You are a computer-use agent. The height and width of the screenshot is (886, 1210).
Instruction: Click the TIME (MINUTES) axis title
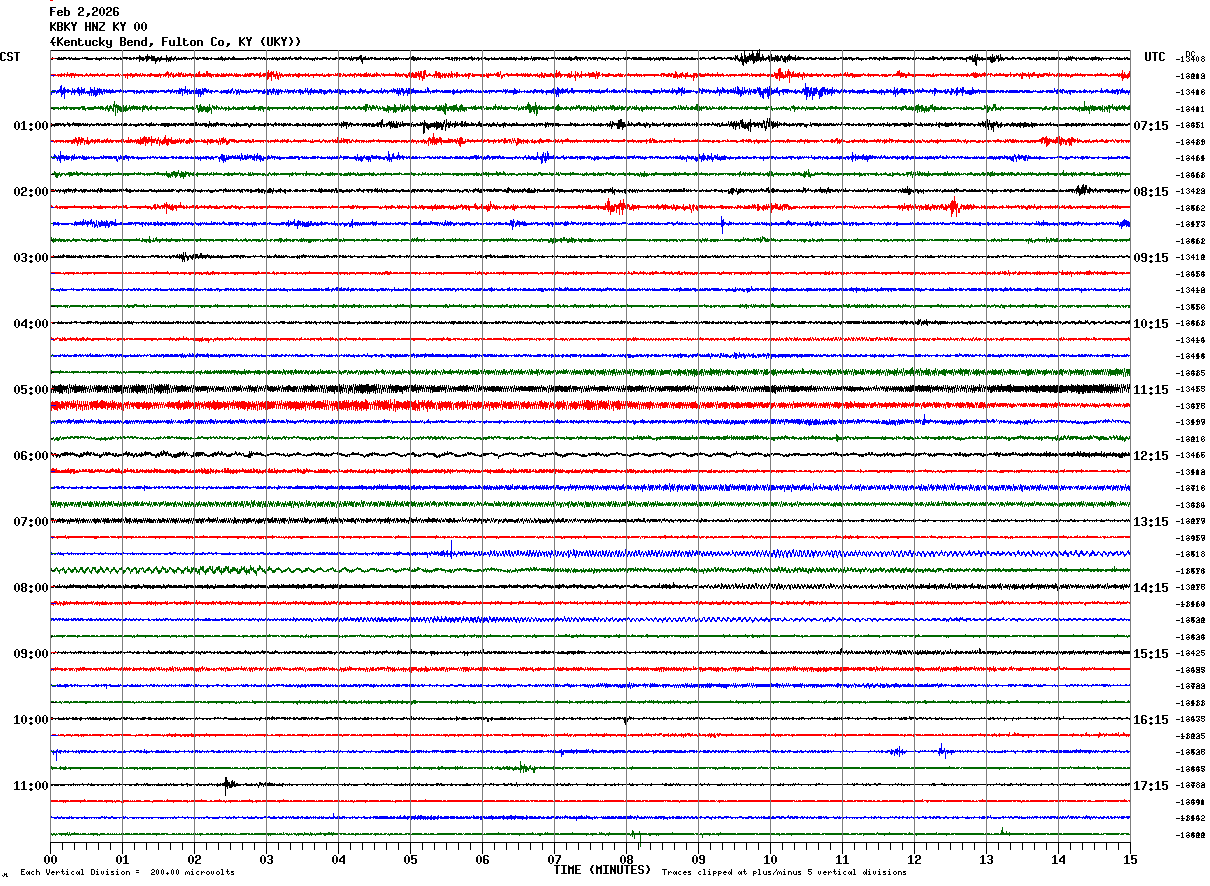(602, 870)
